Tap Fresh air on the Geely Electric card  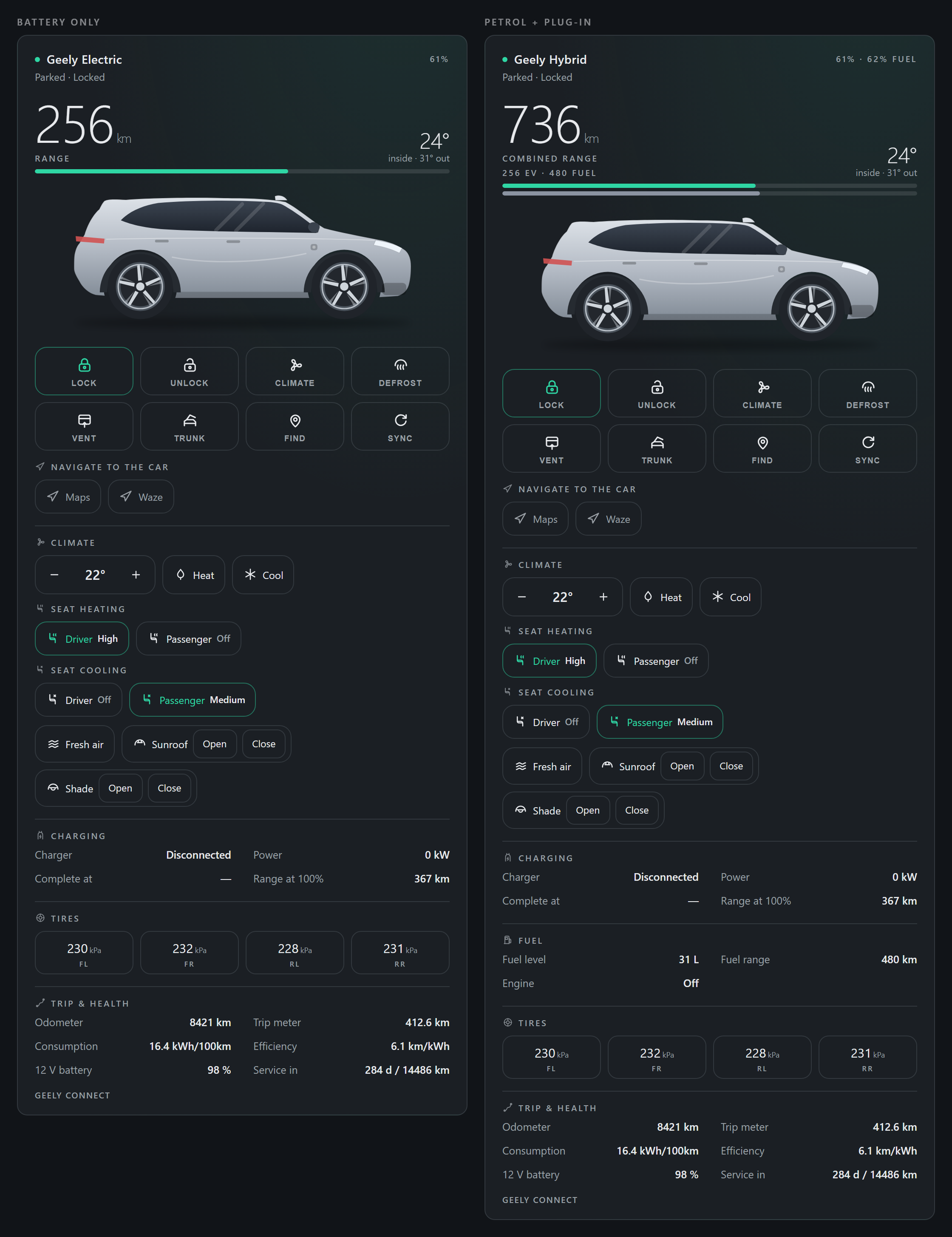pyautogui.click(x=75, y=744)
